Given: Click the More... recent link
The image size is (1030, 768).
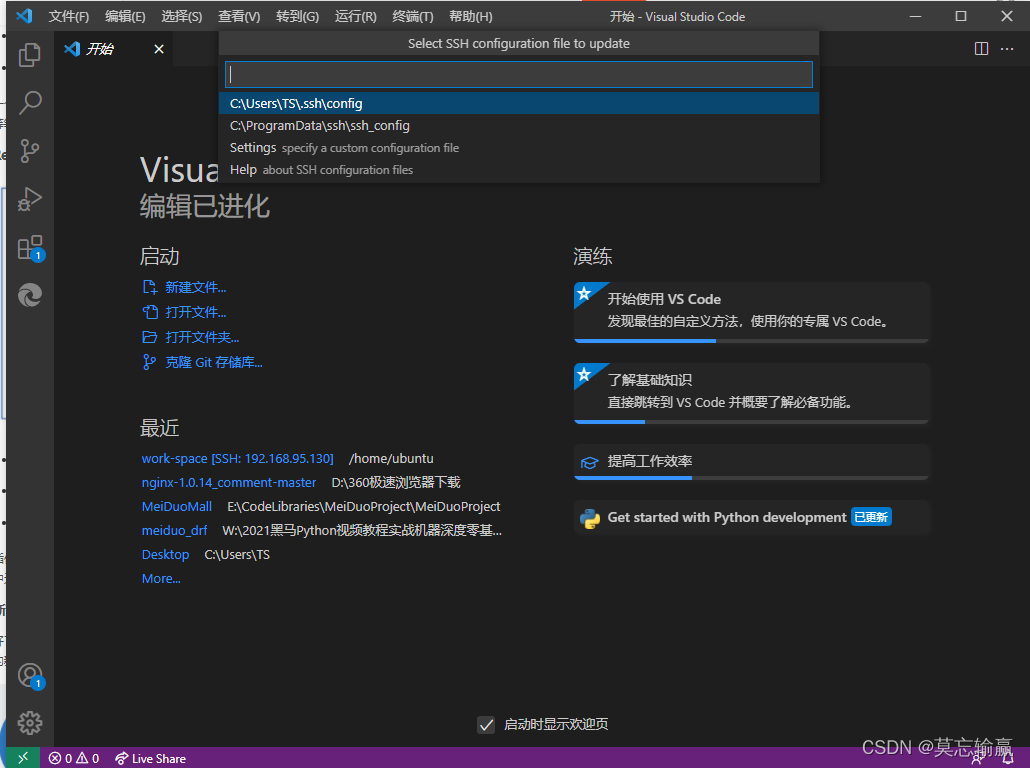Looking at the screenshot, I should pyautogui.click(x=161, y=579).
